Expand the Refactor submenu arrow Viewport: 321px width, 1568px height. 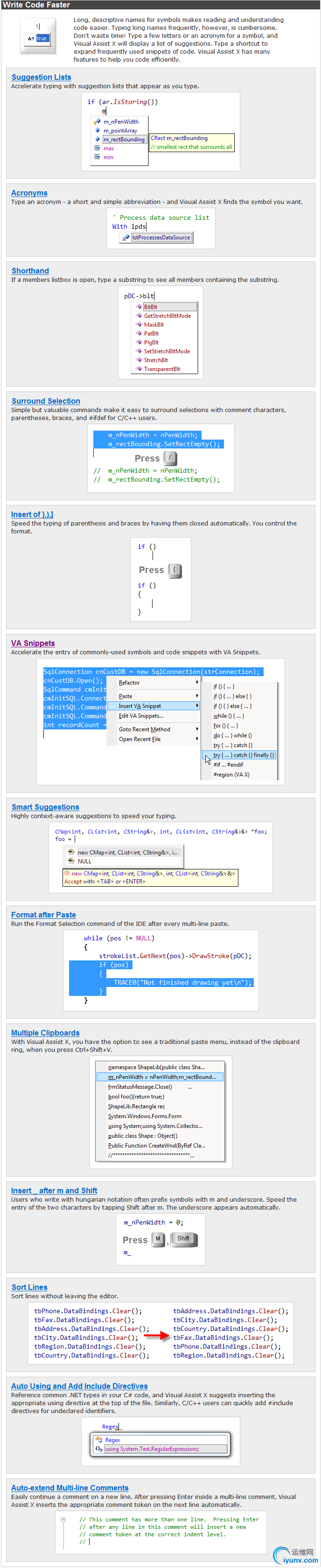197,682
